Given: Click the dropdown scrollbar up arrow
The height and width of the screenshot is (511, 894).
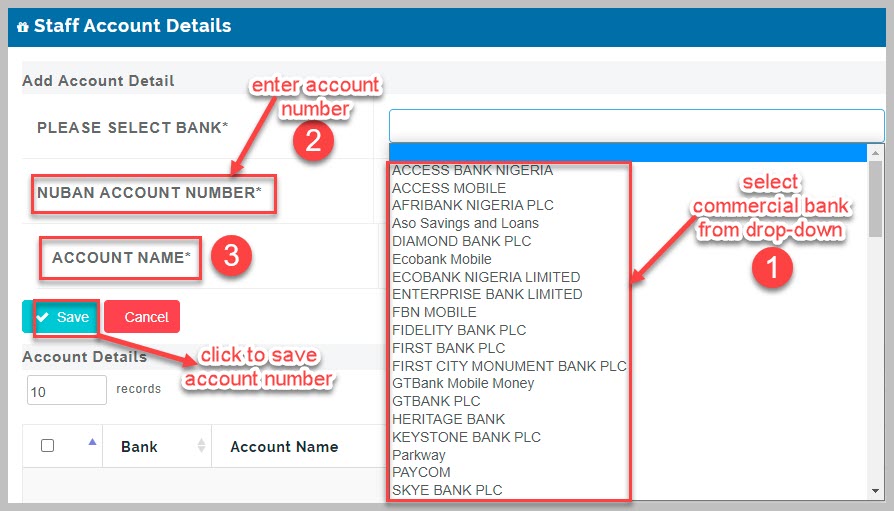Looking at the screenshot, I should click(x=875, y=152).
